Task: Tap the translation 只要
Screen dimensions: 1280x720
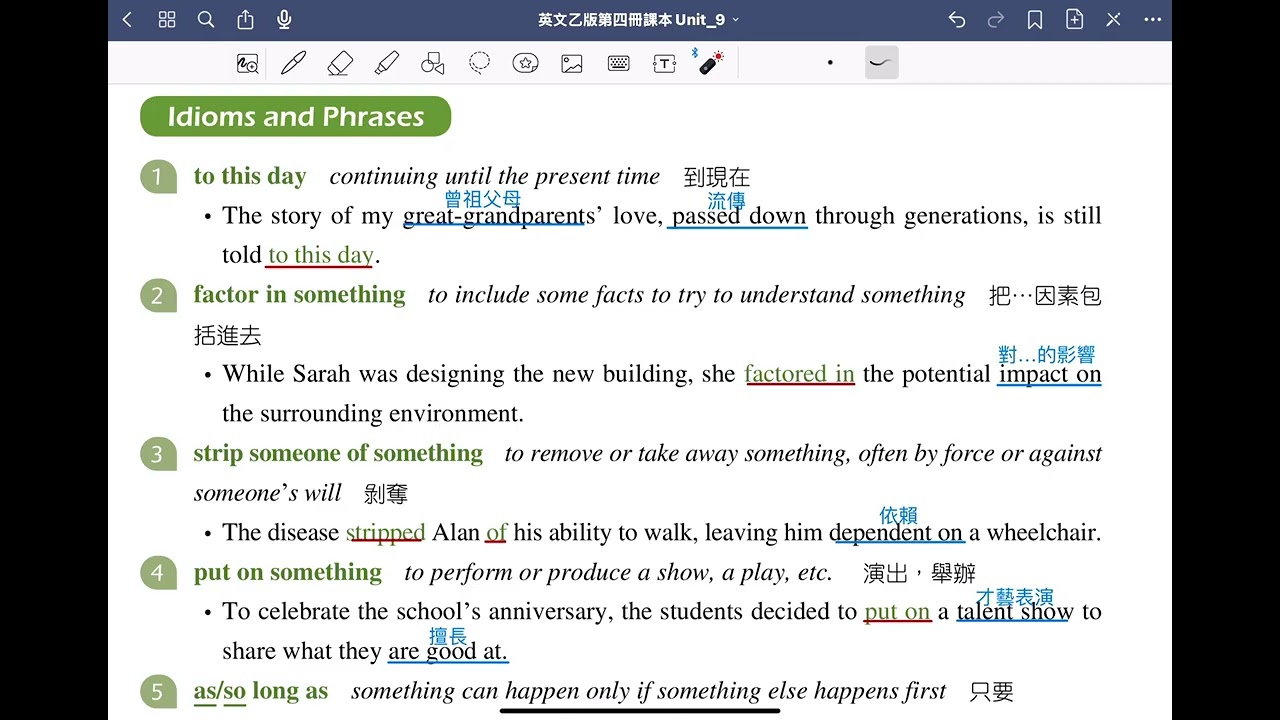Action: (x=992, y=692)
